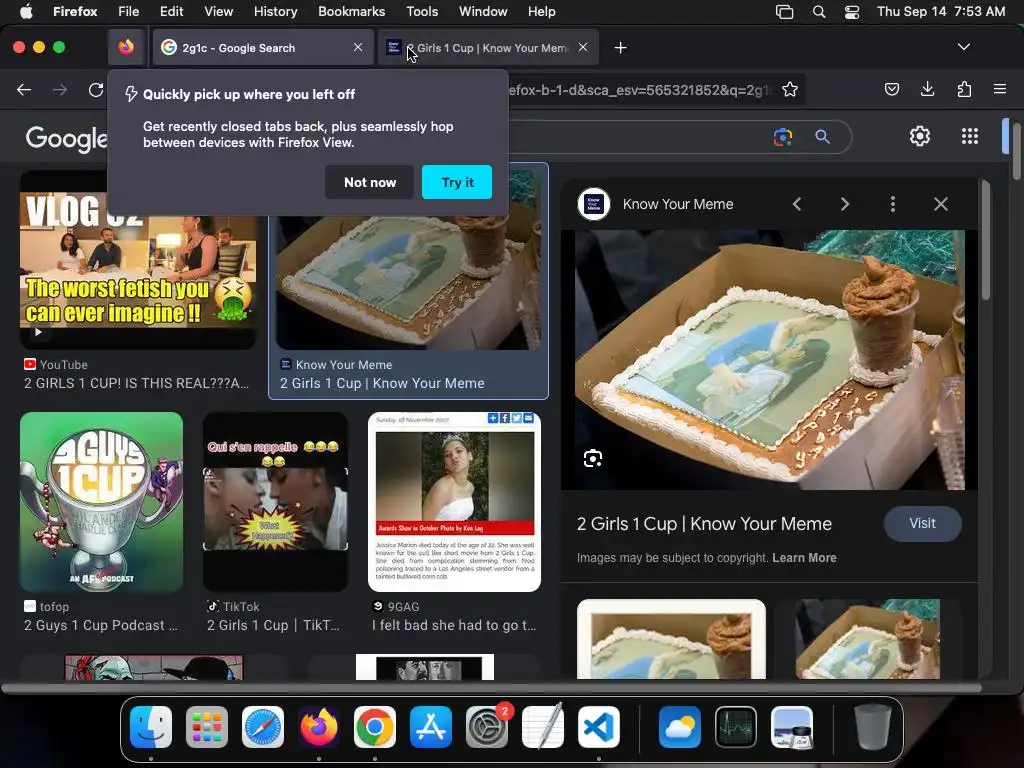Close the image preview panel
Screen dimensions: 1024x768
coord(940,204)
